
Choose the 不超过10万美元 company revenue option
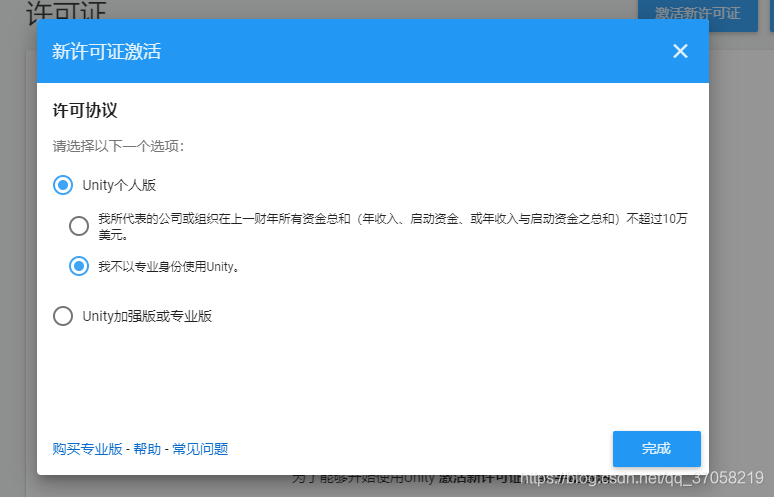(x=79, y=226)
